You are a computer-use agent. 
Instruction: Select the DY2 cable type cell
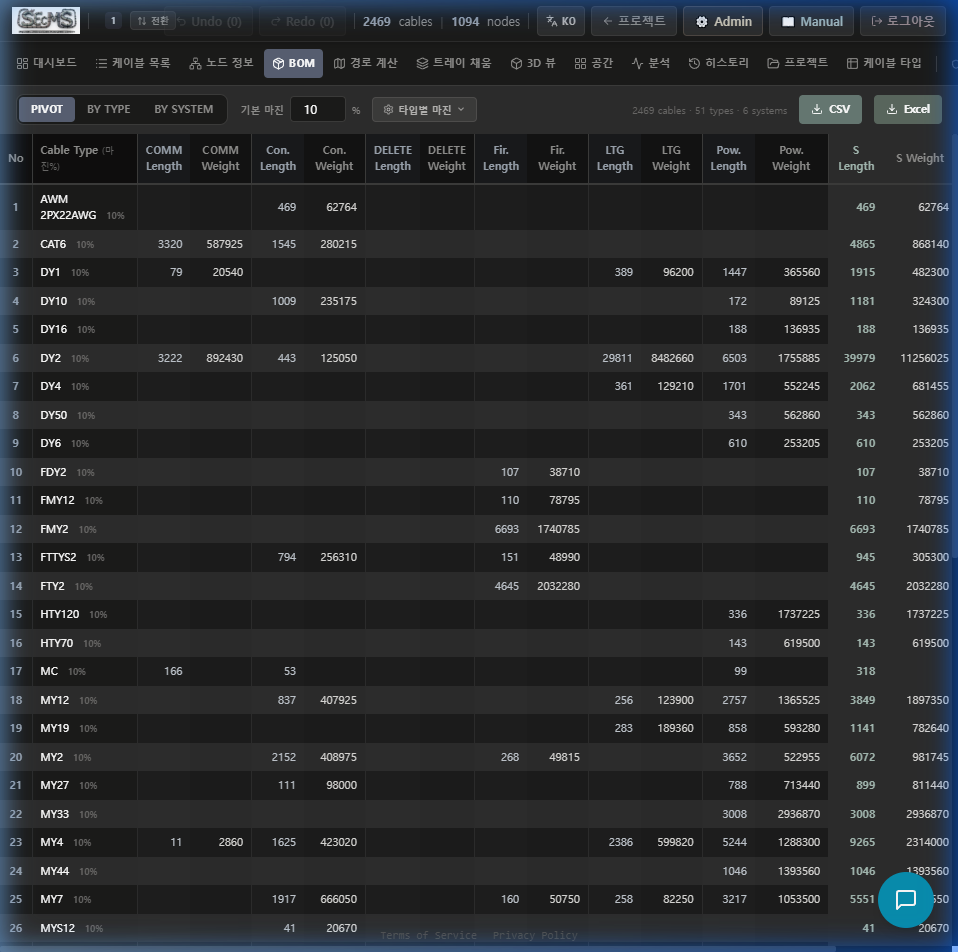pyautogui.click(x=85, y=358)
